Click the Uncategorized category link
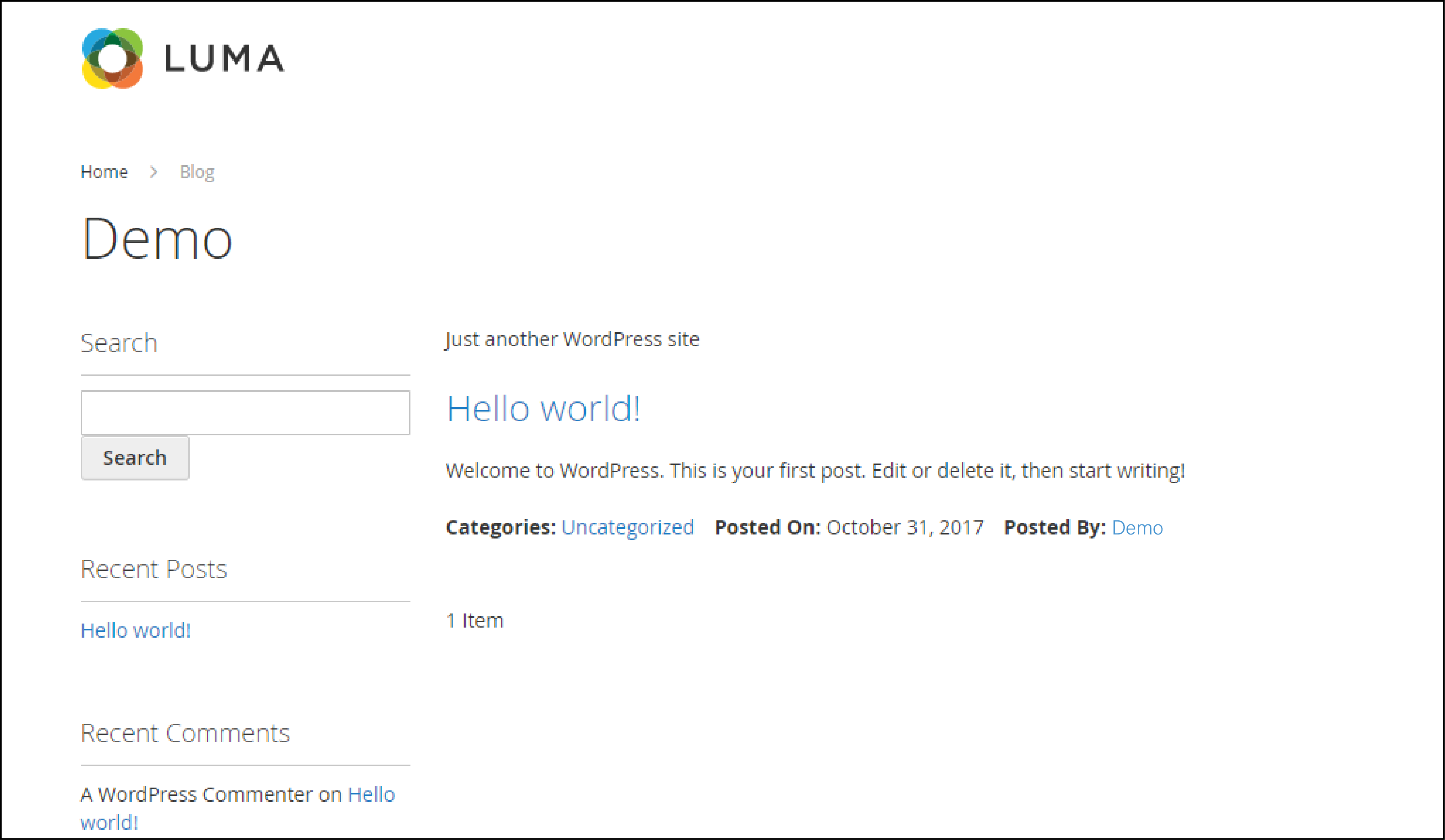1445x840 pixels. 627,527
